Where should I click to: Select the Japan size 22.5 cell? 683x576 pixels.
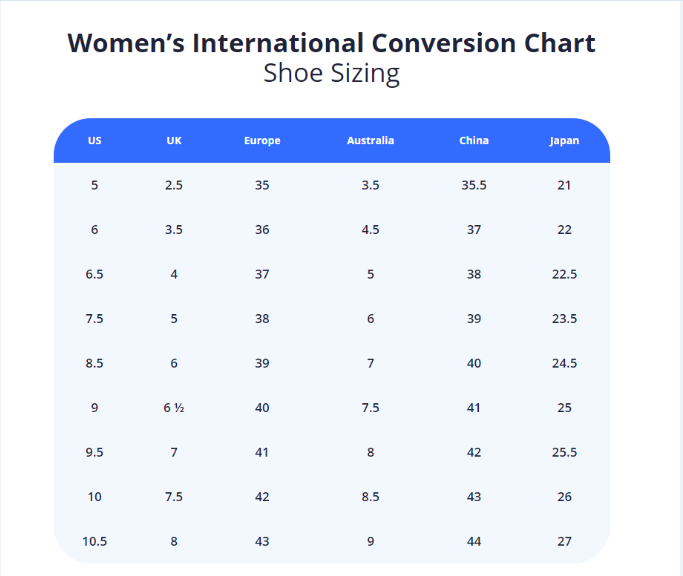click(564, 274)
